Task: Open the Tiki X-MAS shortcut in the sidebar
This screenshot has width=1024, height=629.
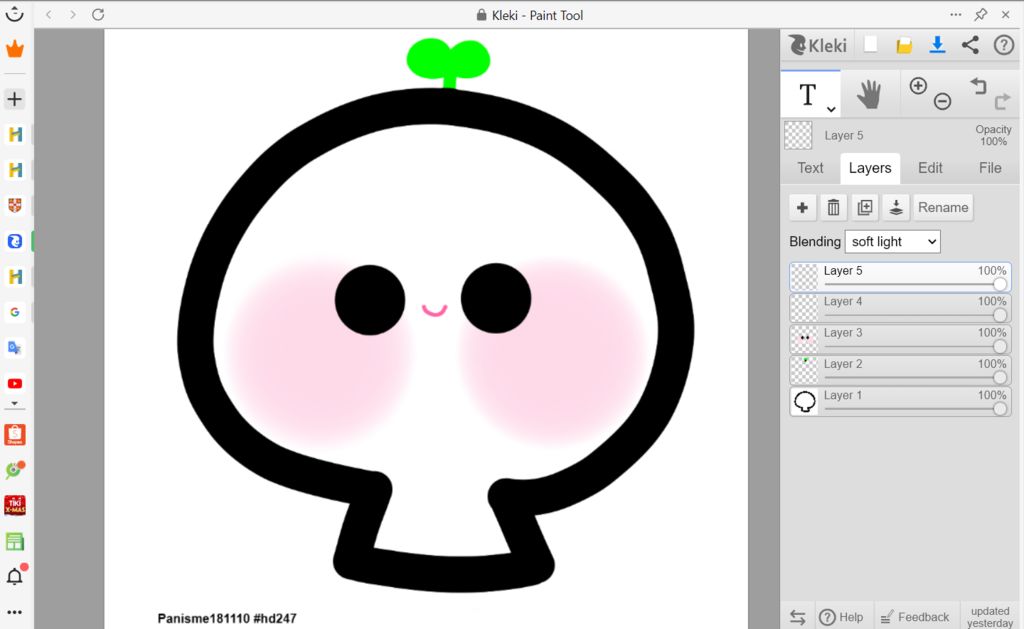Action: click(14, 506)
